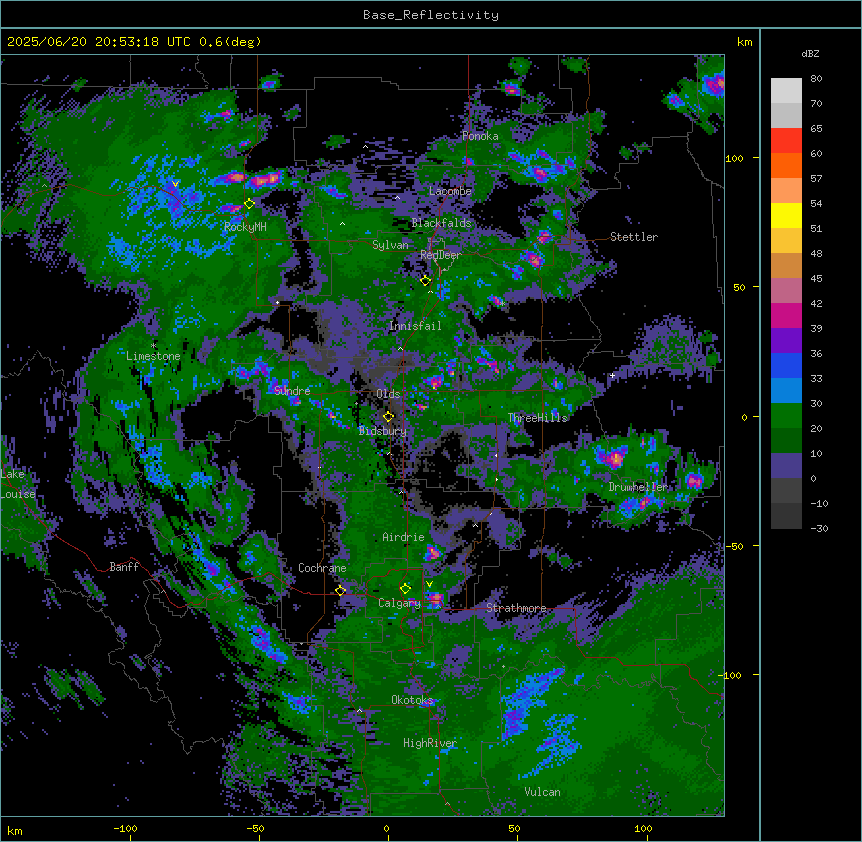Pick the bright yellow 51–54 dBZ swatch
This screenshot has height=842, width=862.
click(786, 215)
